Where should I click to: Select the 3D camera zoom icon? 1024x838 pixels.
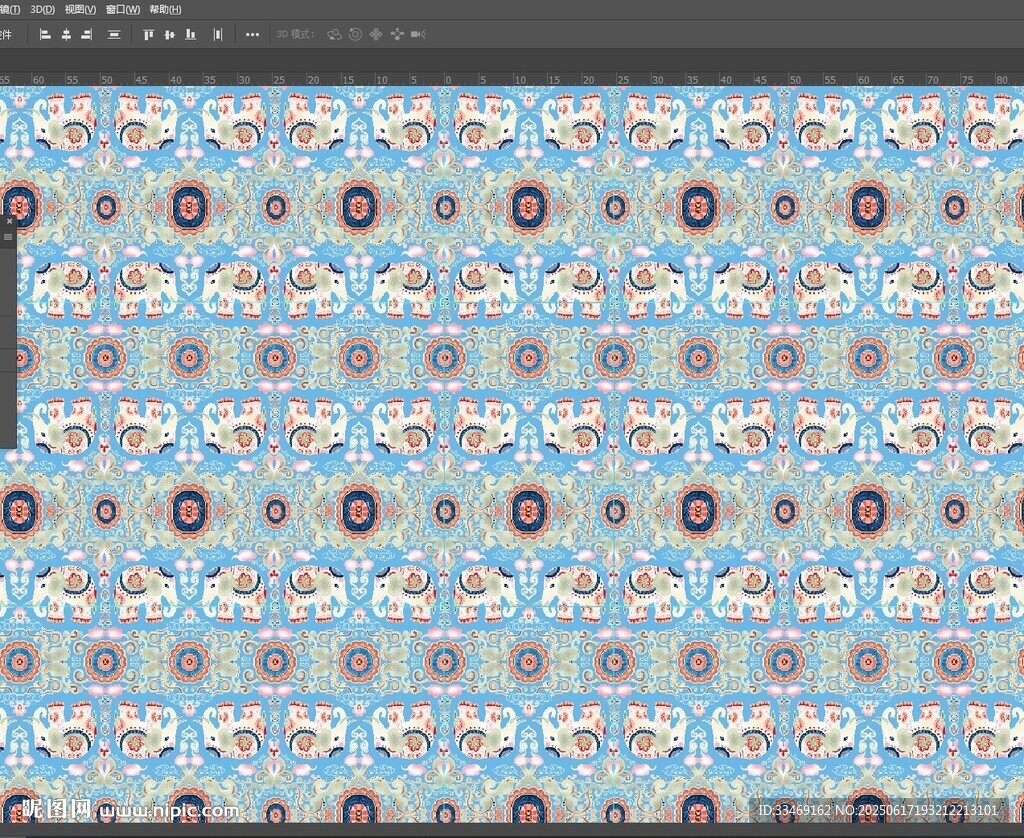[418, 34]
